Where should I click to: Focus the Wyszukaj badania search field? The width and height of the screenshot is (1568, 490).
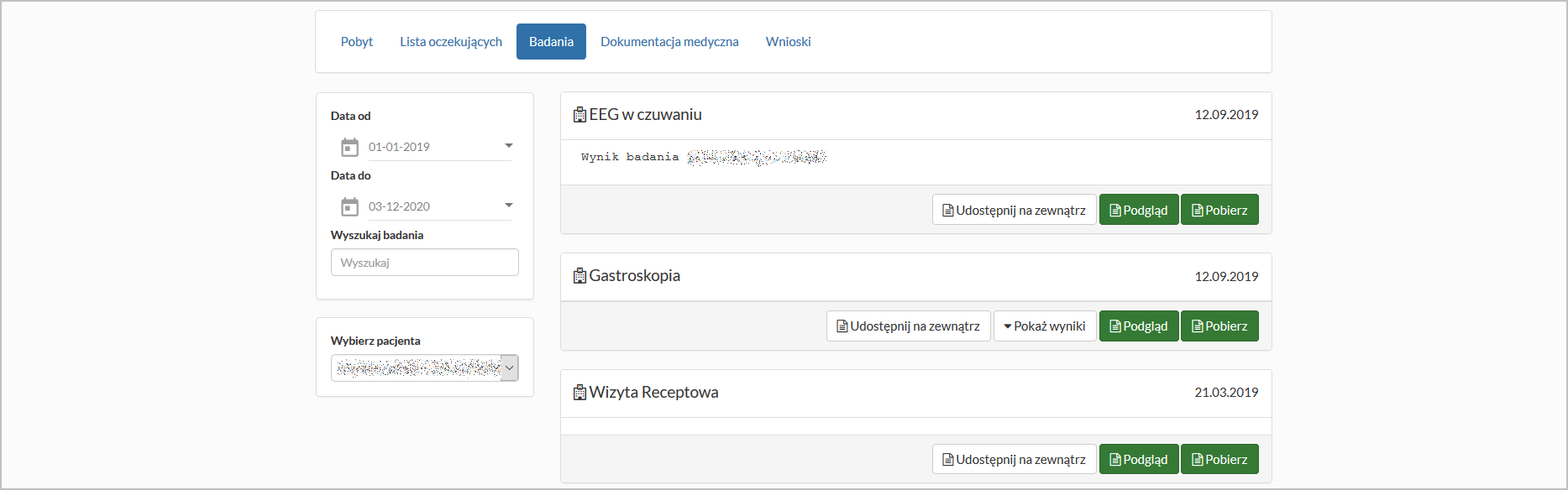[x=425, y=263]
